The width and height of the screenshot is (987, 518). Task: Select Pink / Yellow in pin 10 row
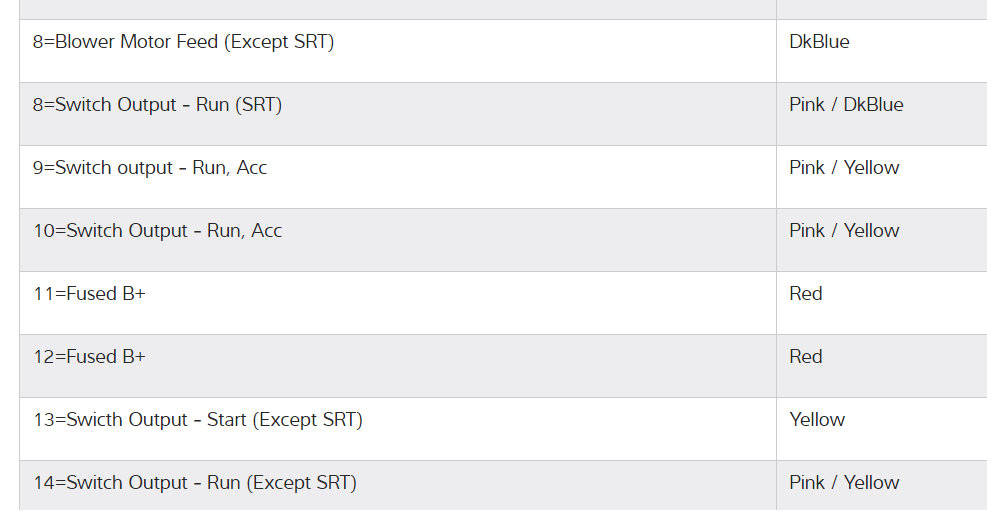(844, 231)
